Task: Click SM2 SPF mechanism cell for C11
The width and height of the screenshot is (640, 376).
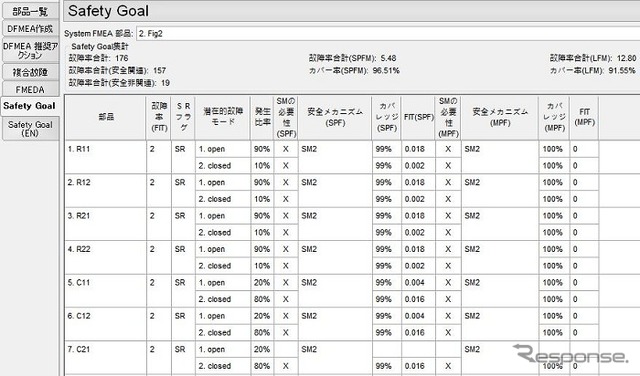Action: (335, 291)
